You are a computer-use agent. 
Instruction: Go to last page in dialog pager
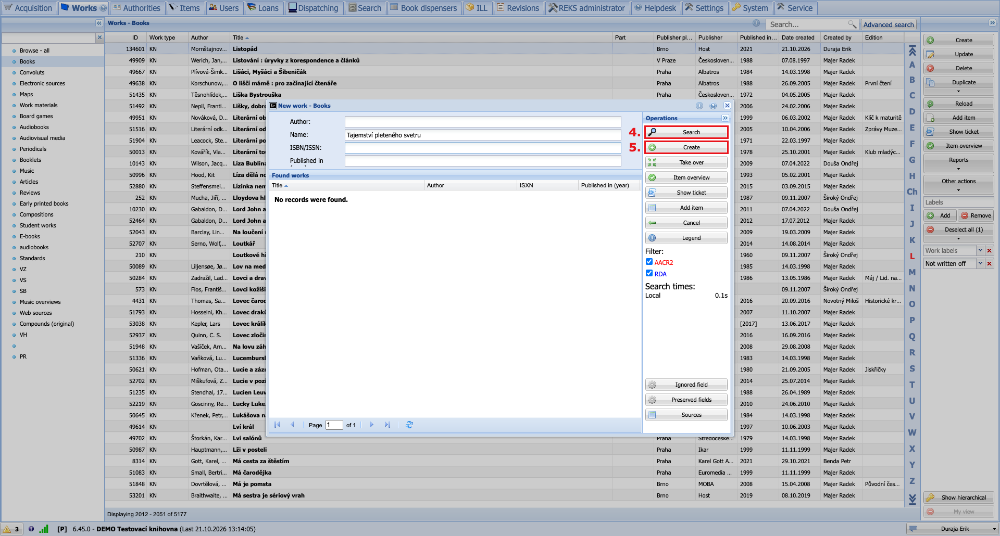(387, 424)
